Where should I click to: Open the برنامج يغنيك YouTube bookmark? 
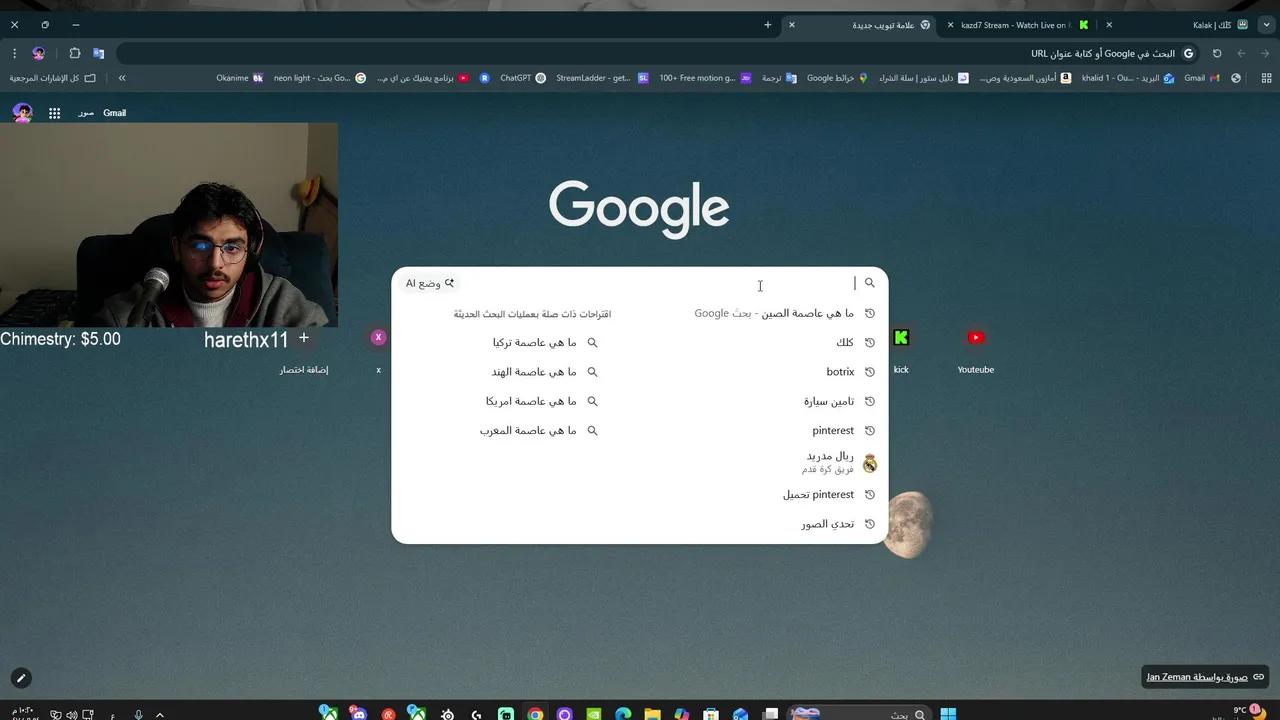point(423,78)
